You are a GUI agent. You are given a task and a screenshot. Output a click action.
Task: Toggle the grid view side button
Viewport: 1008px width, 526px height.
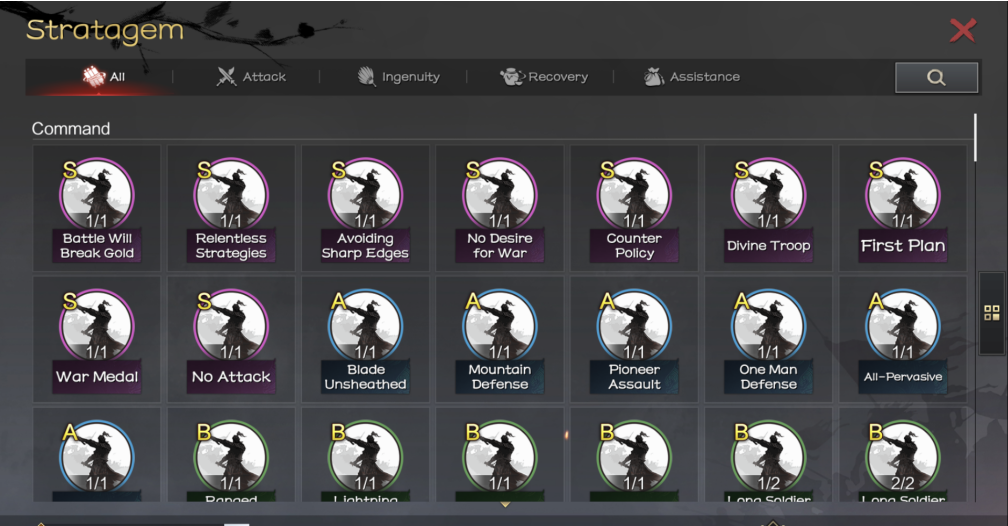pos(992,313)
